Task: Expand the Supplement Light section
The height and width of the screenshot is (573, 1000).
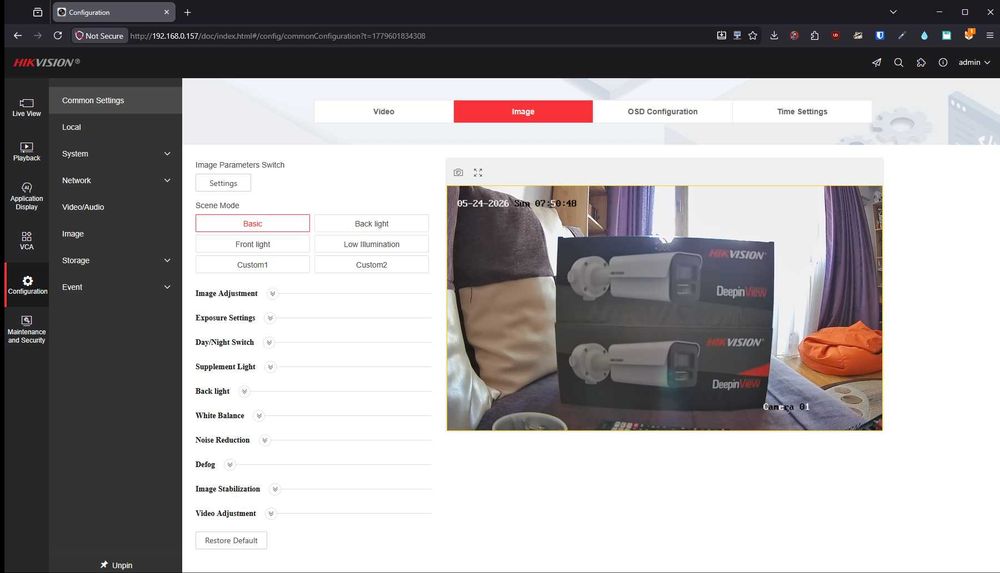Action: point(270,367)
